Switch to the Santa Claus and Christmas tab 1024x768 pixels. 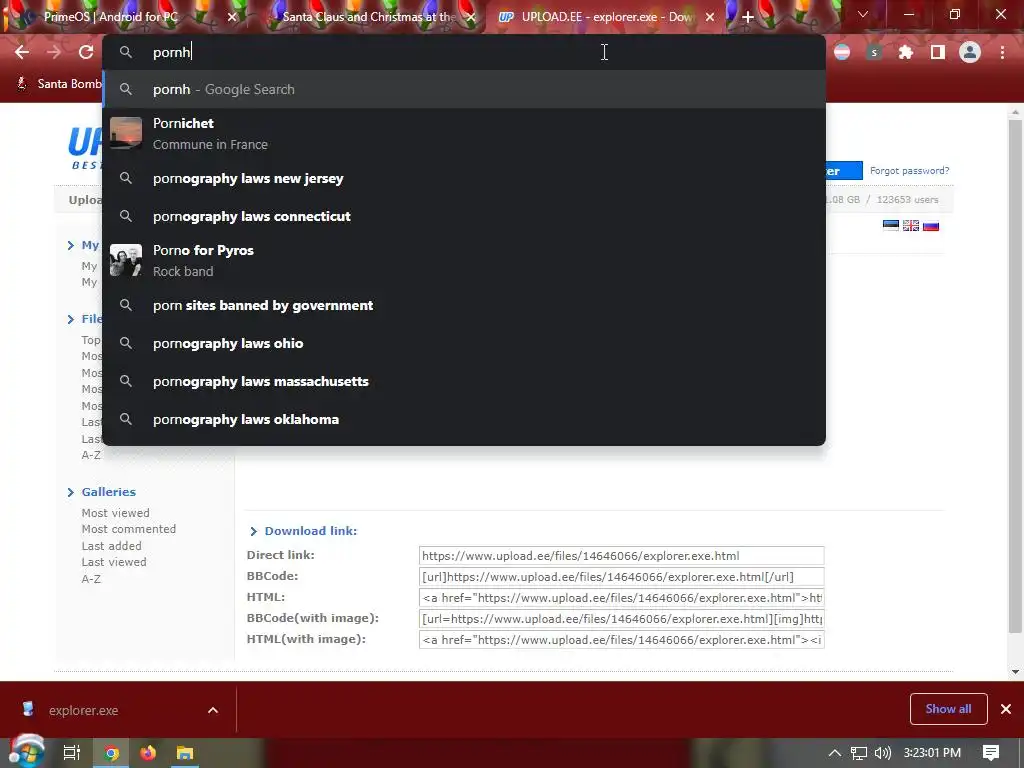click(x=369, y=17)
